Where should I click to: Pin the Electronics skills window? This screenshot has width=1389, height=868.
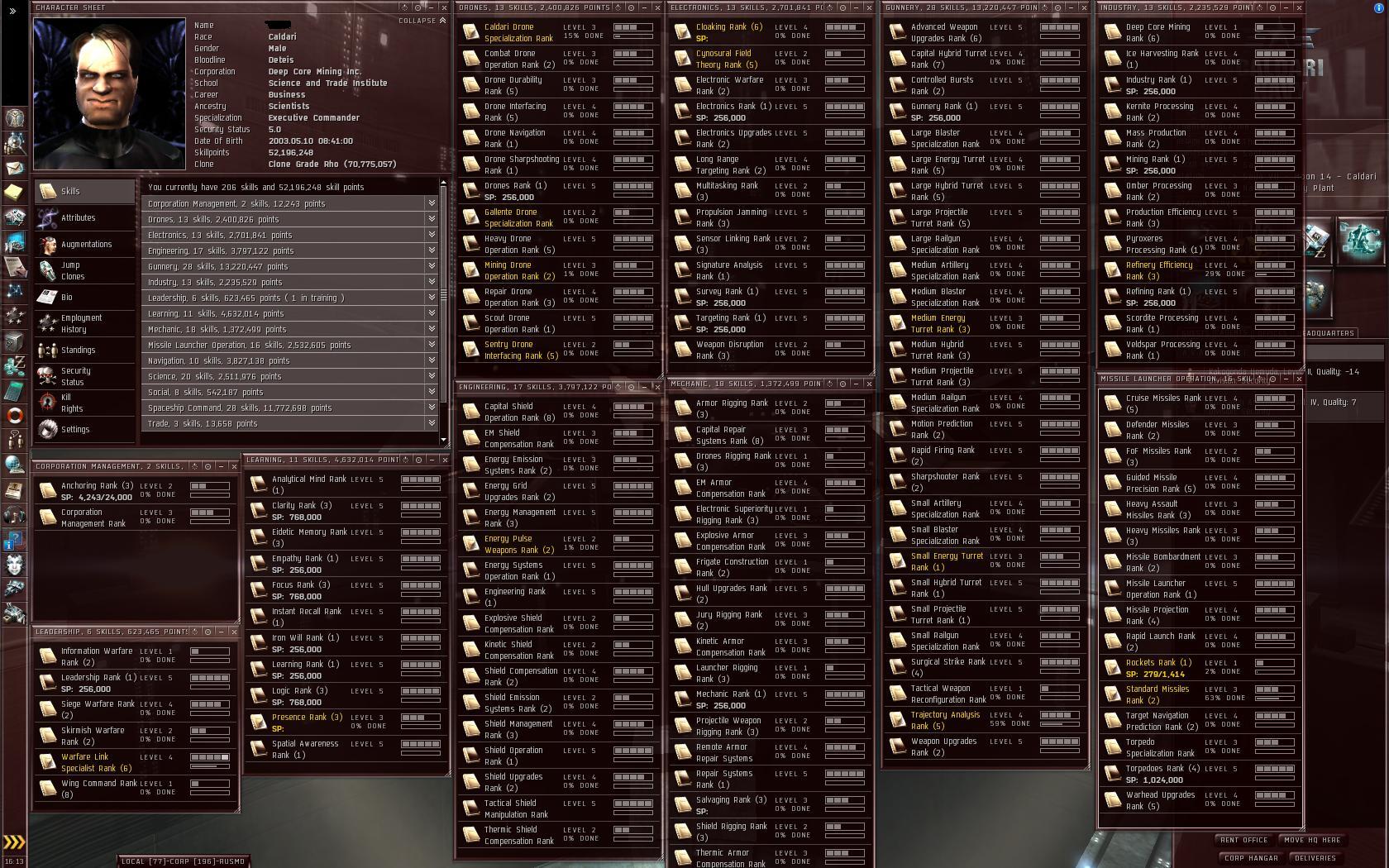(x=844, y=7)
